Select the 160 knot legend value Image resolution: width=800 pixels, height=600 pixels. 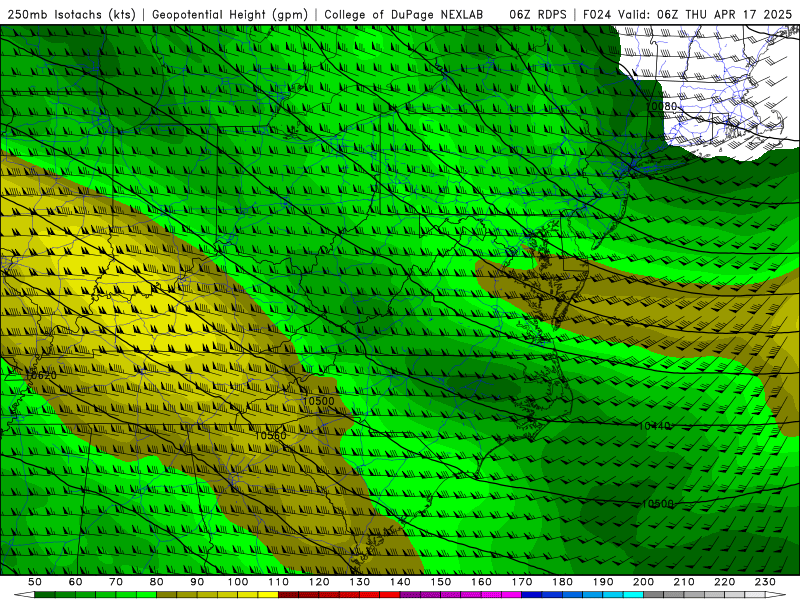[482, 582]
